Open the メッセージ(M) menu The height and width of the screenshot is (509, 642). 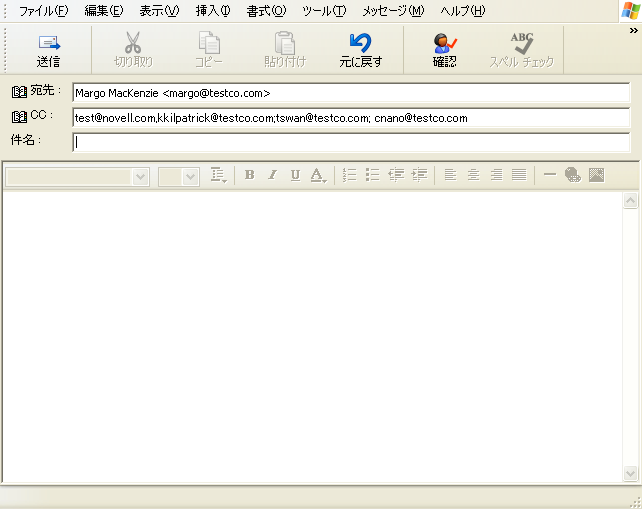pos(393,11)
